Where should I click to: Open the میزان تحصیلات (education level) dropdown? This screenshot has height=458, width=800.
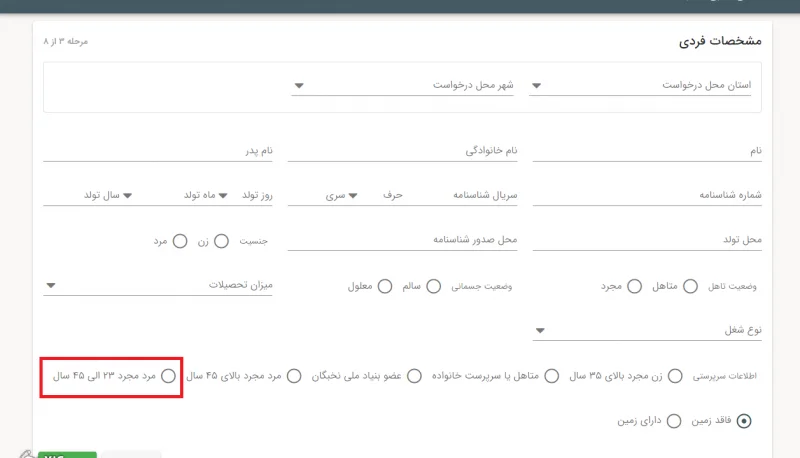[160, 286]
